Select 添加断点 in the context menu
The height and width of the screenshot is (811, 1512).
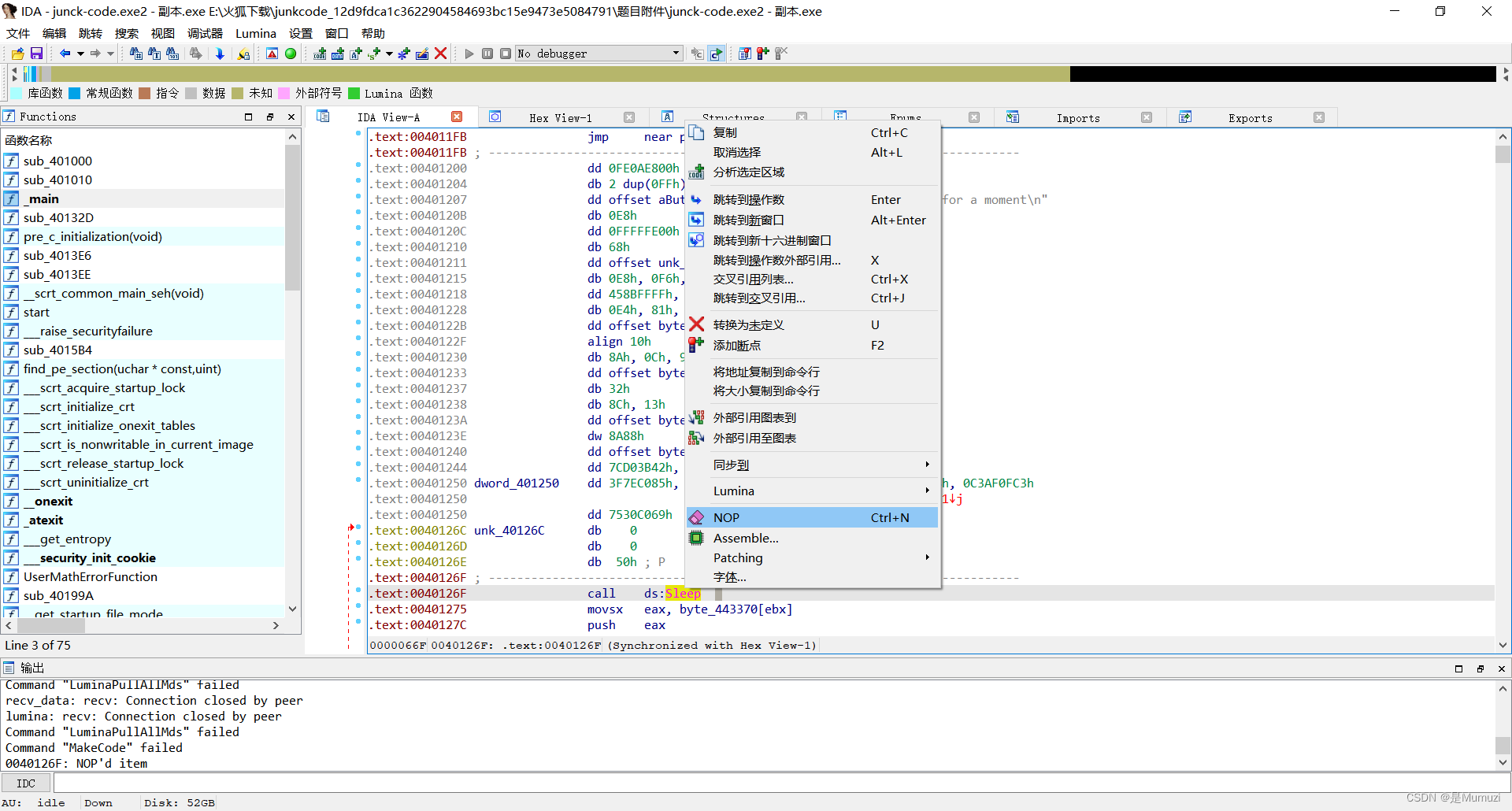click(x=812, y=345)
